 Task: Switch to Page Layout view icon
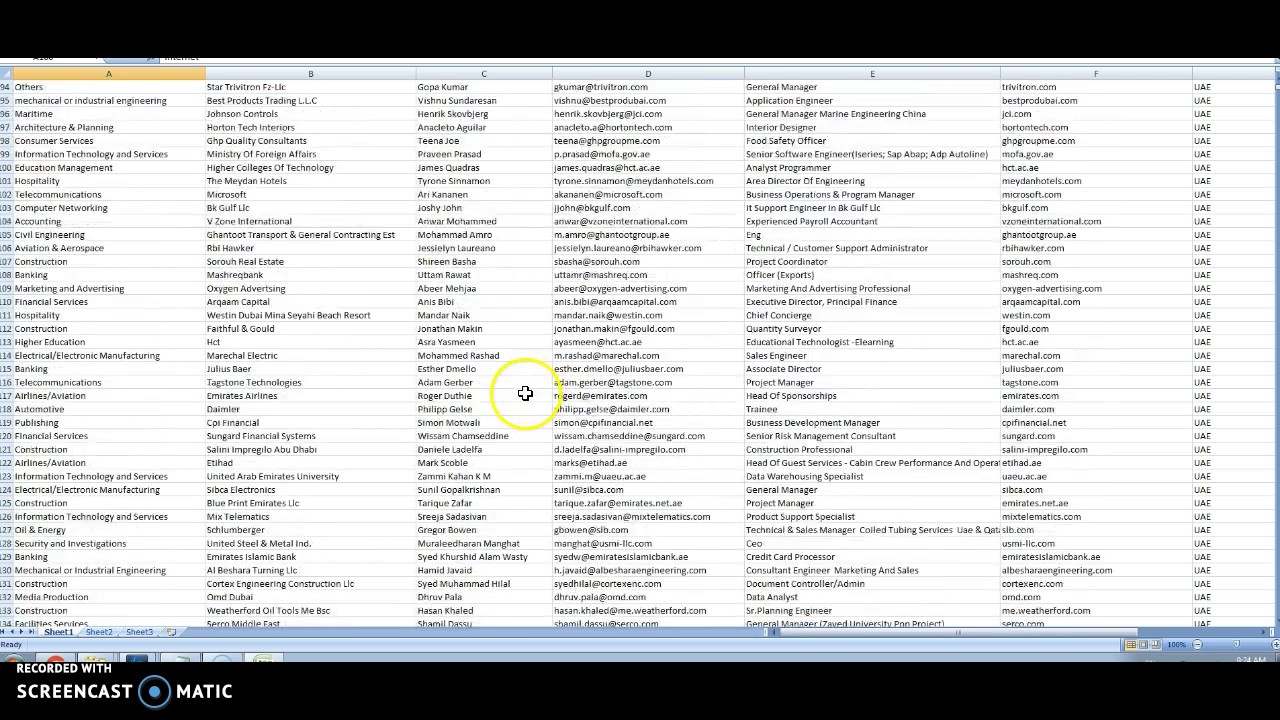1144,645
